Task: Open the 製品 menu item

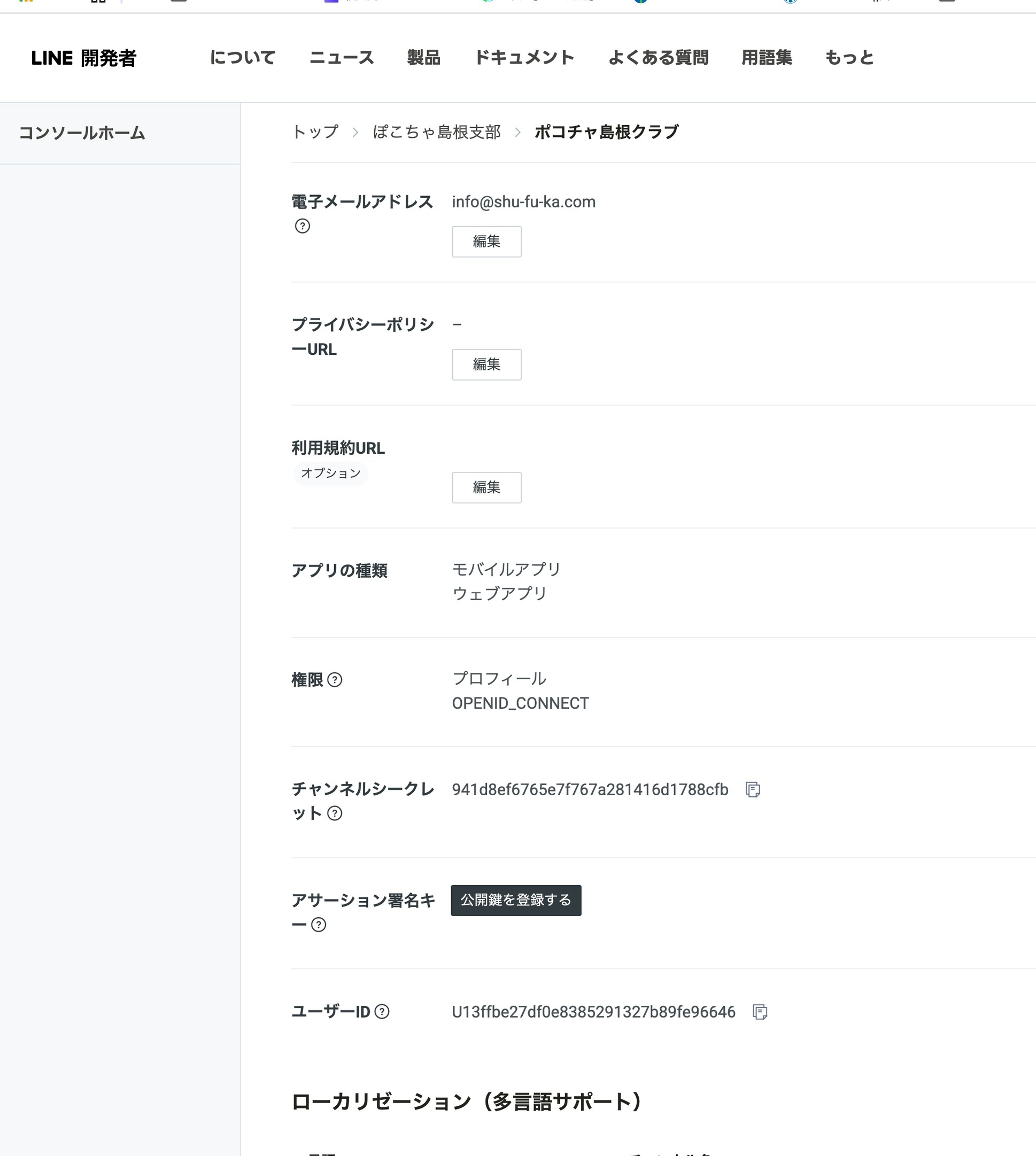Action: pyautogui.click(x=423, y=58)
